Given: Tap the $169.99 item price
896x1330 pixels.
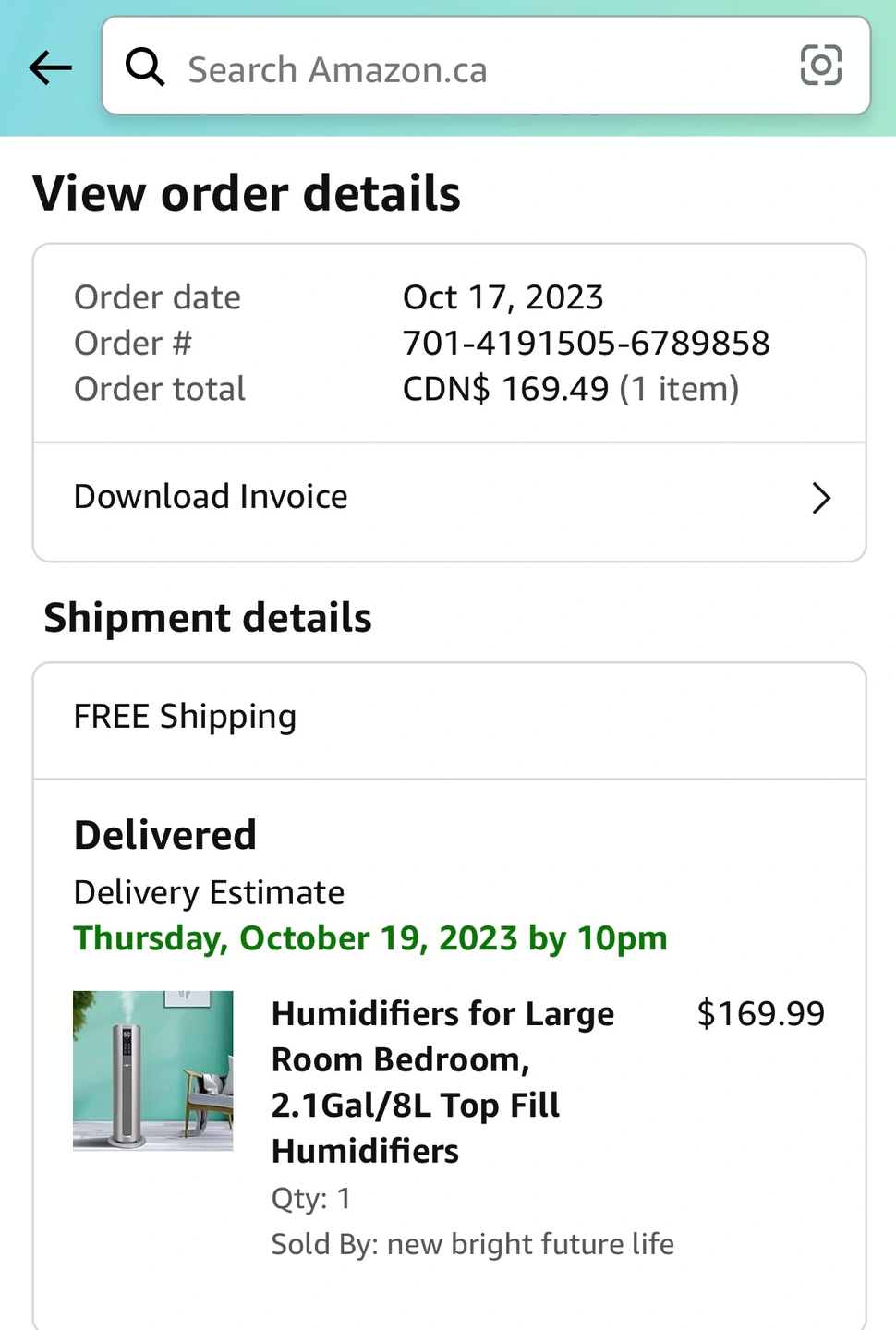Looking at the screenshot, I should click(760, 1013).
